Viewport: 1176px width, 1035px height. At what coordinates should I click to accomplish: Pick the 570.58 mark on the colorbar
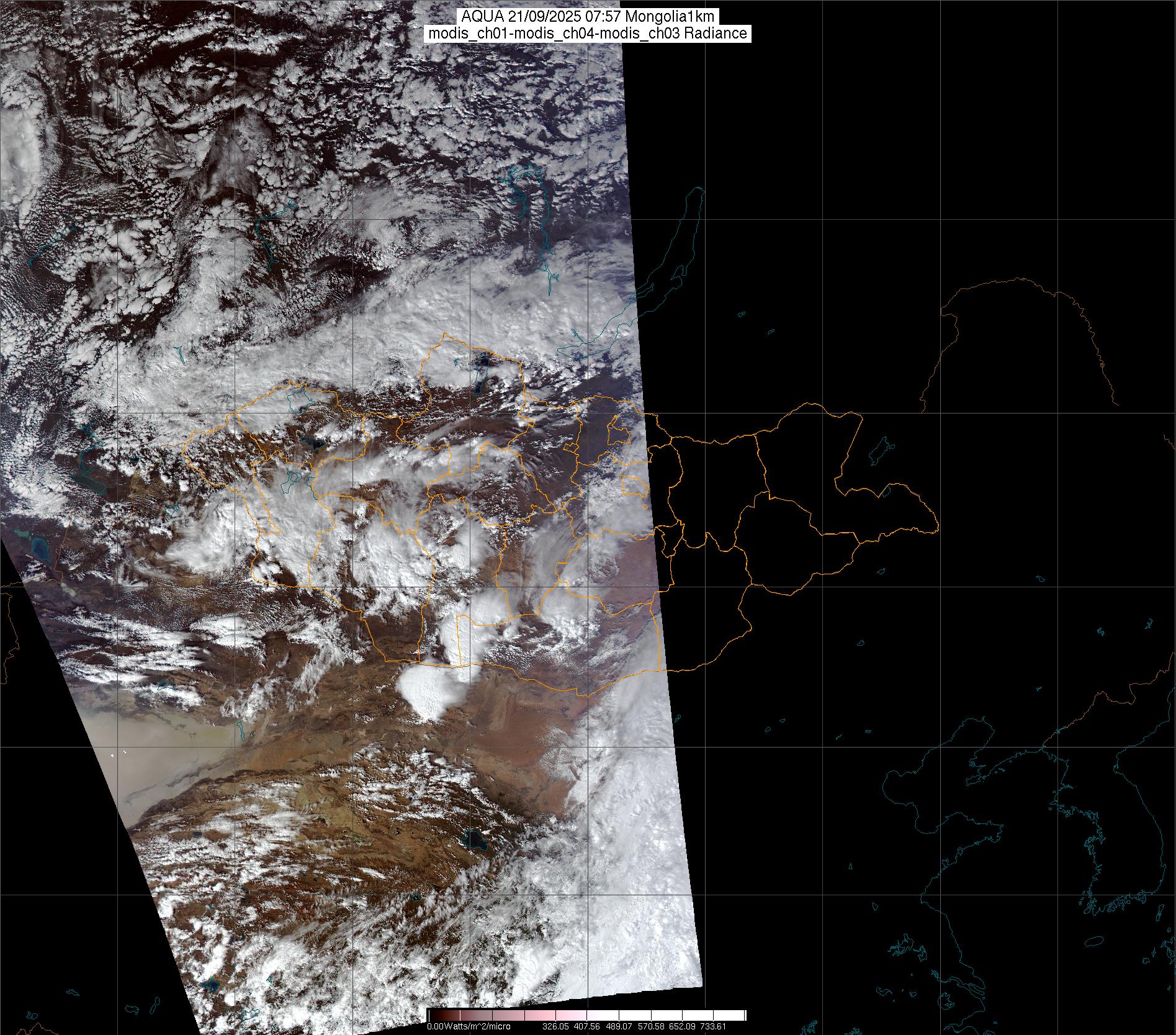click(651, 1026)
